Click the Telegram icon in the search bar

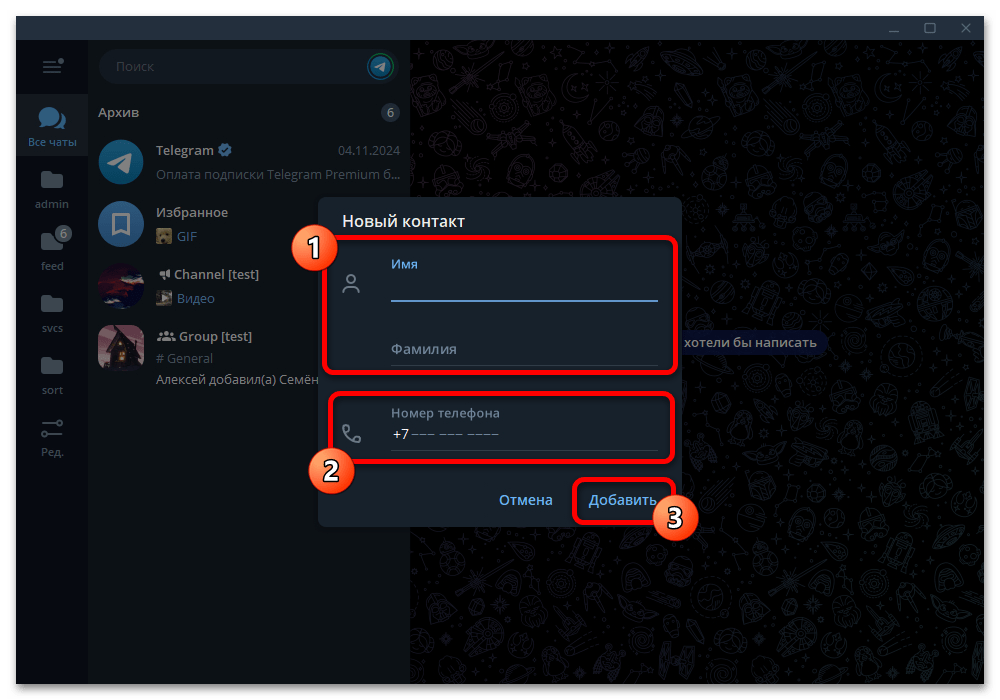(380, 67)
